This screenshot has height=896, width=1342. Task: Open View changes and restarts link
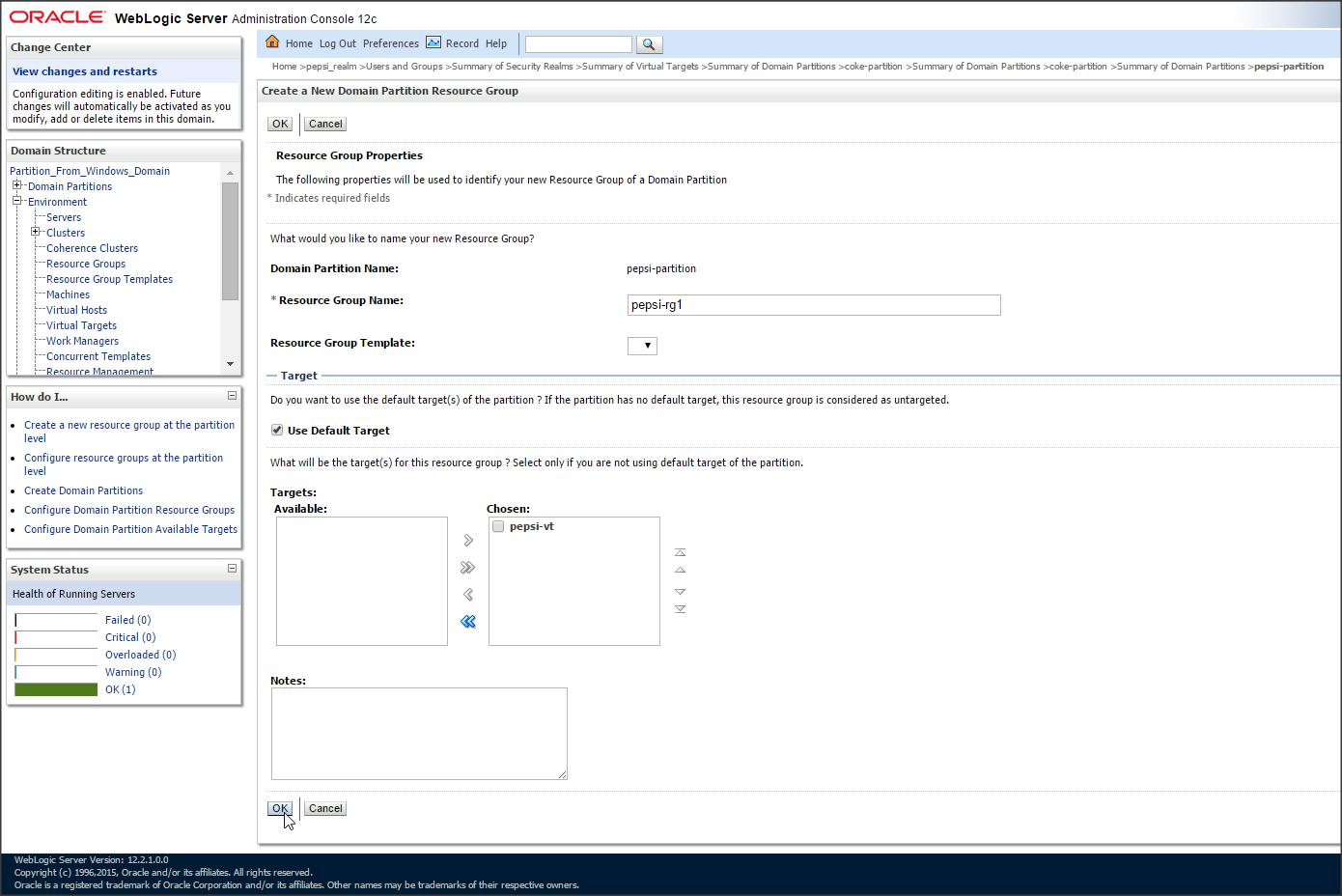pyautogui.click(x=85, y=71)
